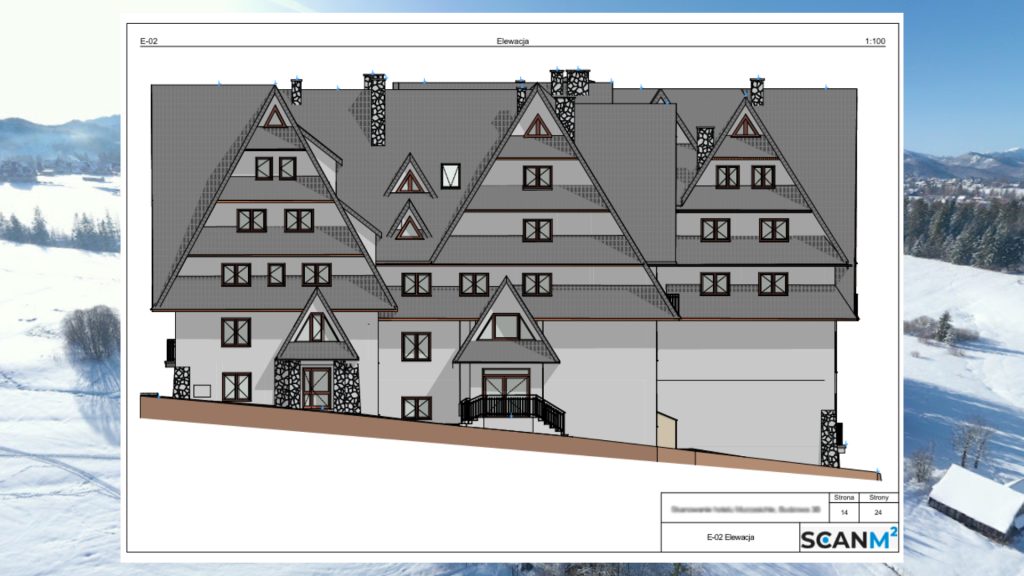
Task: Select the tallest stone chimney on the roof
Action: point(376,110)
